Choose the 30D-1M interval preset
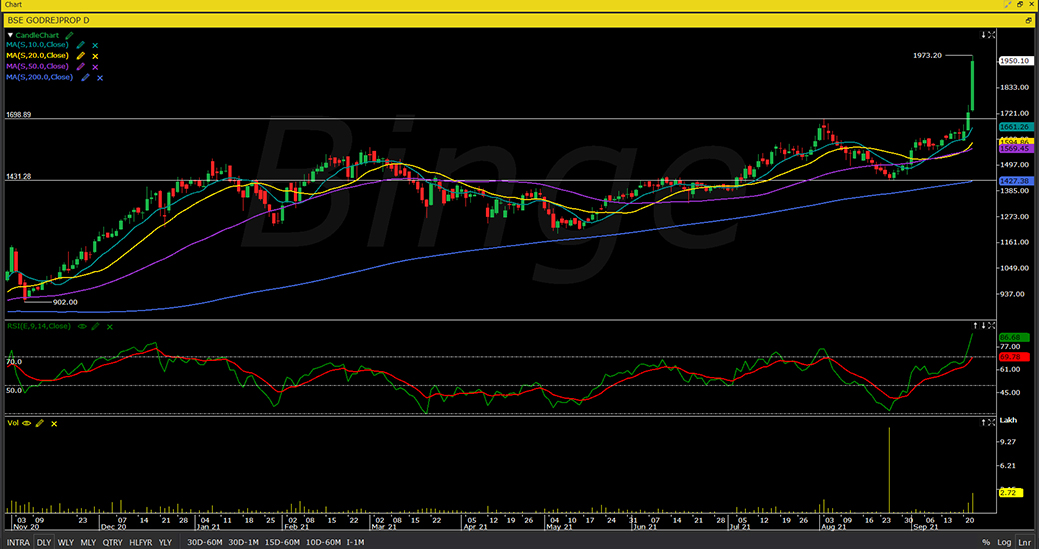1039x549 pixels. coord(243,542)
